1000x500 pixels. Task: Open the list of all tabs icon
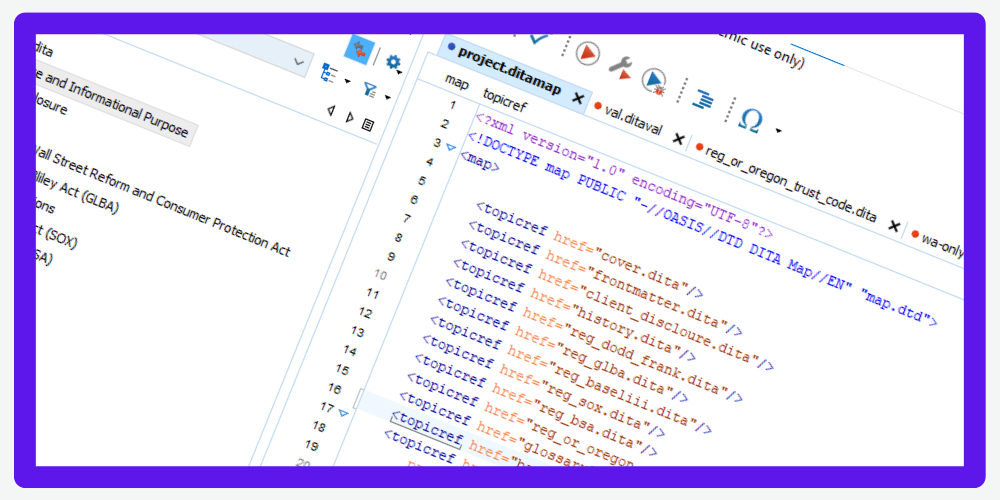367,125
